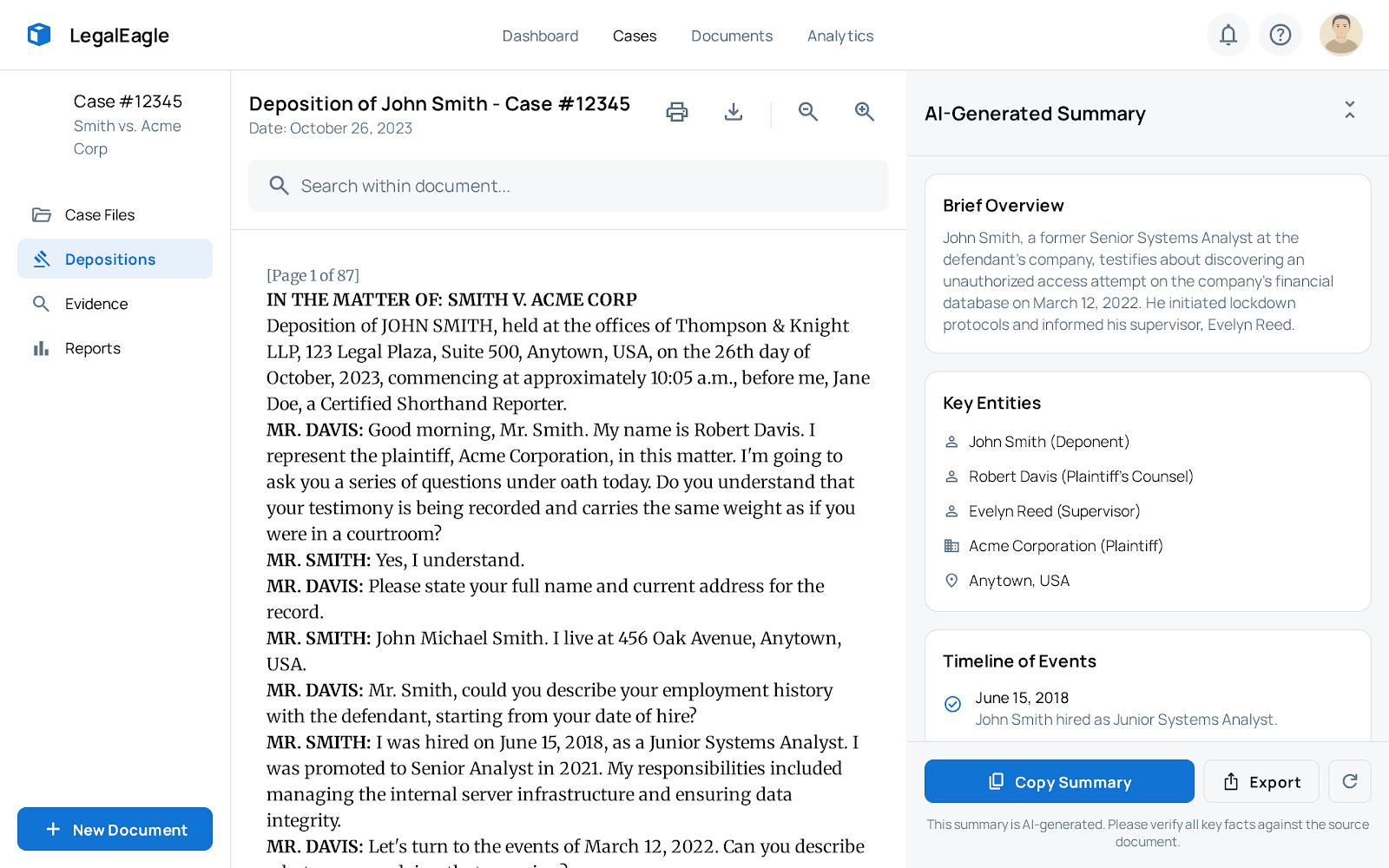
Task: Navigate to the Dashboard
Action: coord(540,36)
